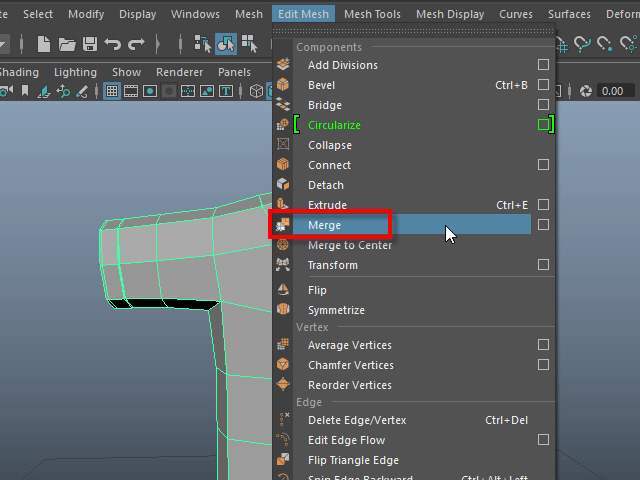Expand the viewport Renderer menu

click(x=180, y=72)
